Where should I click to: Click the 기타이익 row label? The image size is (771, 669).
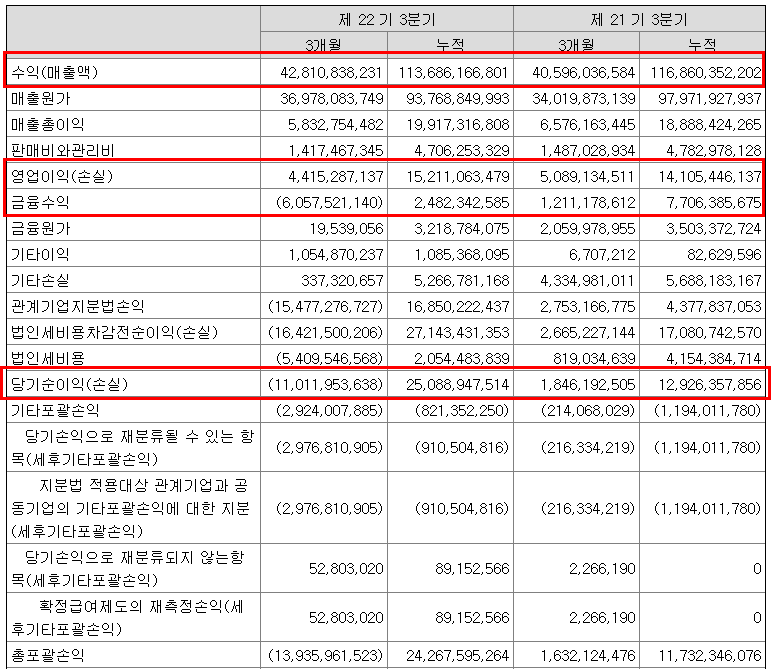(40, 255)
